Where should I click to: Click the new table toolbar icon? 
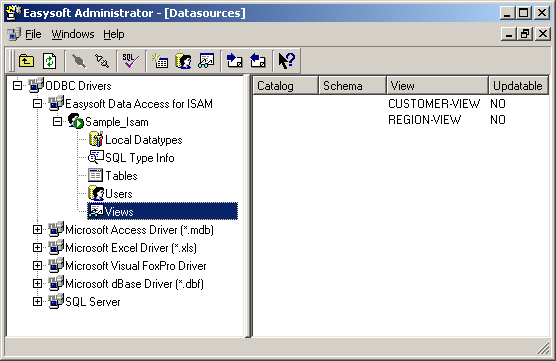pos(160,61)
